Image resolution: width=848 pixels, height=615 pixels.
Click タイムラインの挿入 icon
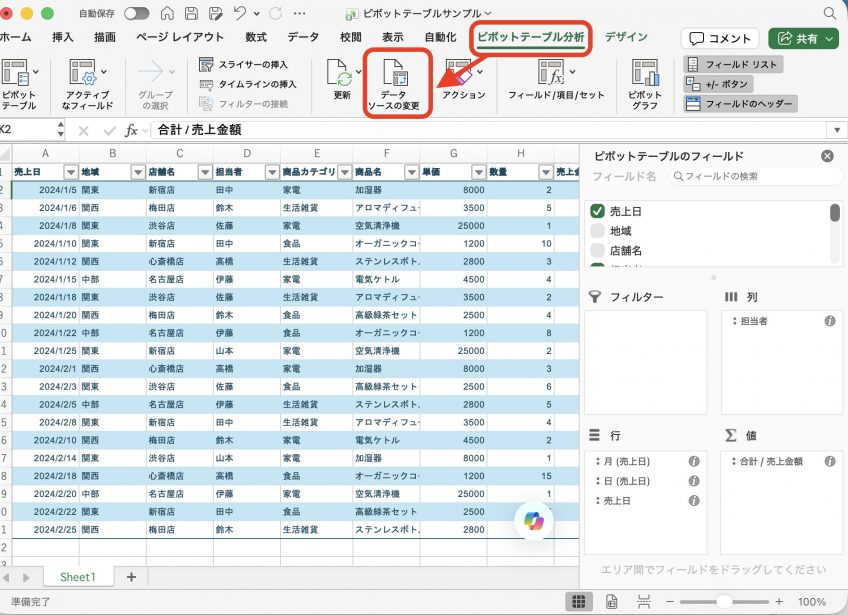tap(206, 84)
